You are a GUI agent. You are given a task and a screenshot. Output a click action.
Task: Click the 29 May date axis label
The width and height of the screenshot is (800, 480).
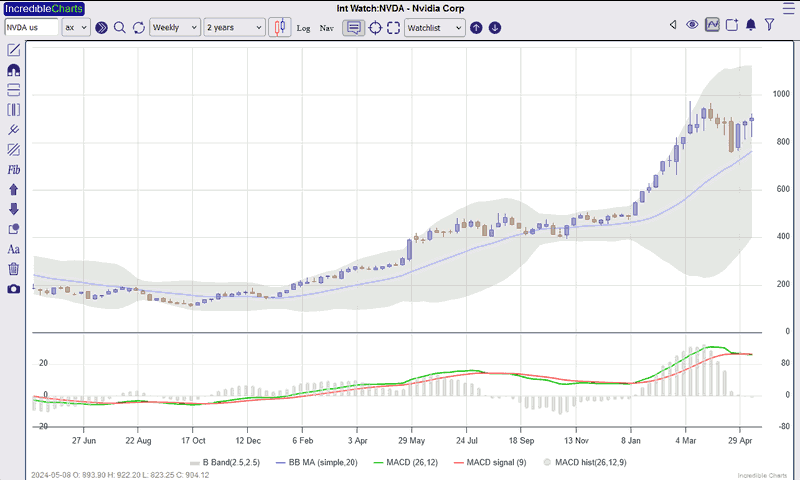411,441
